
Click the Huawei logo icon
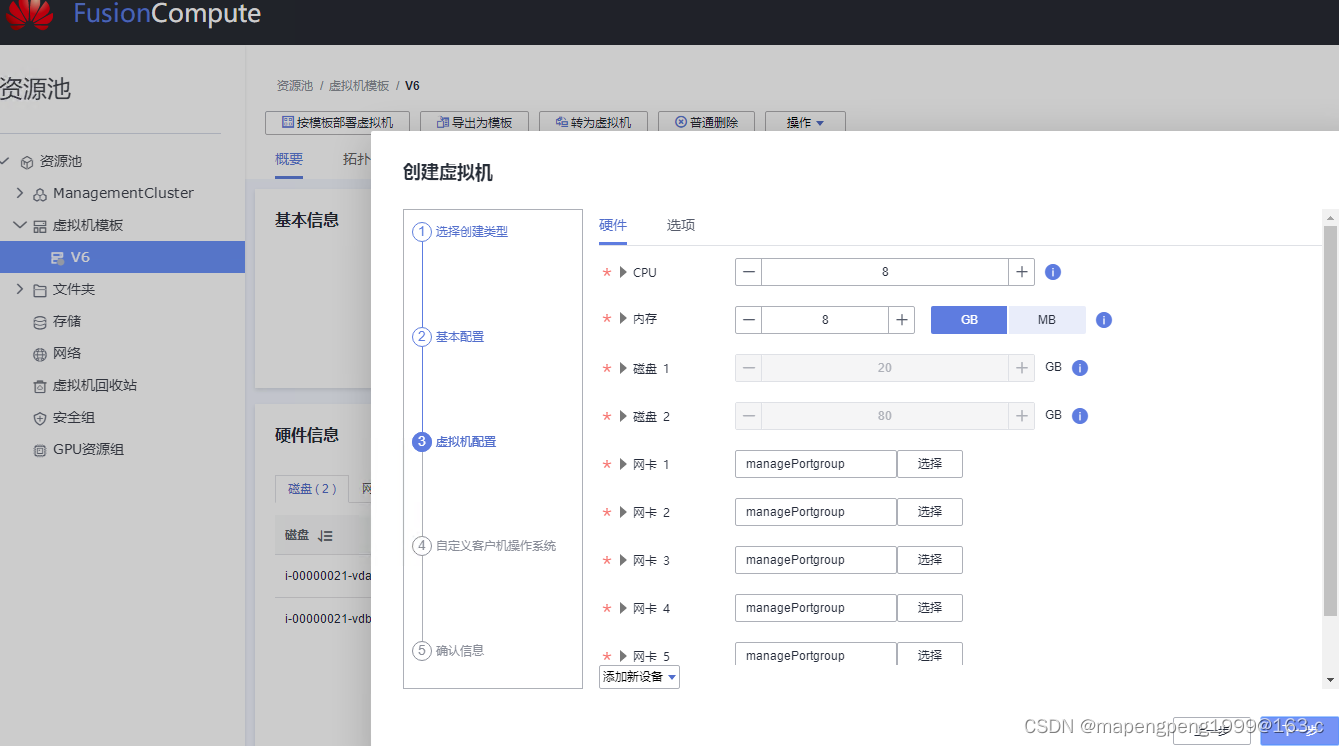click(x=29, y=14)
